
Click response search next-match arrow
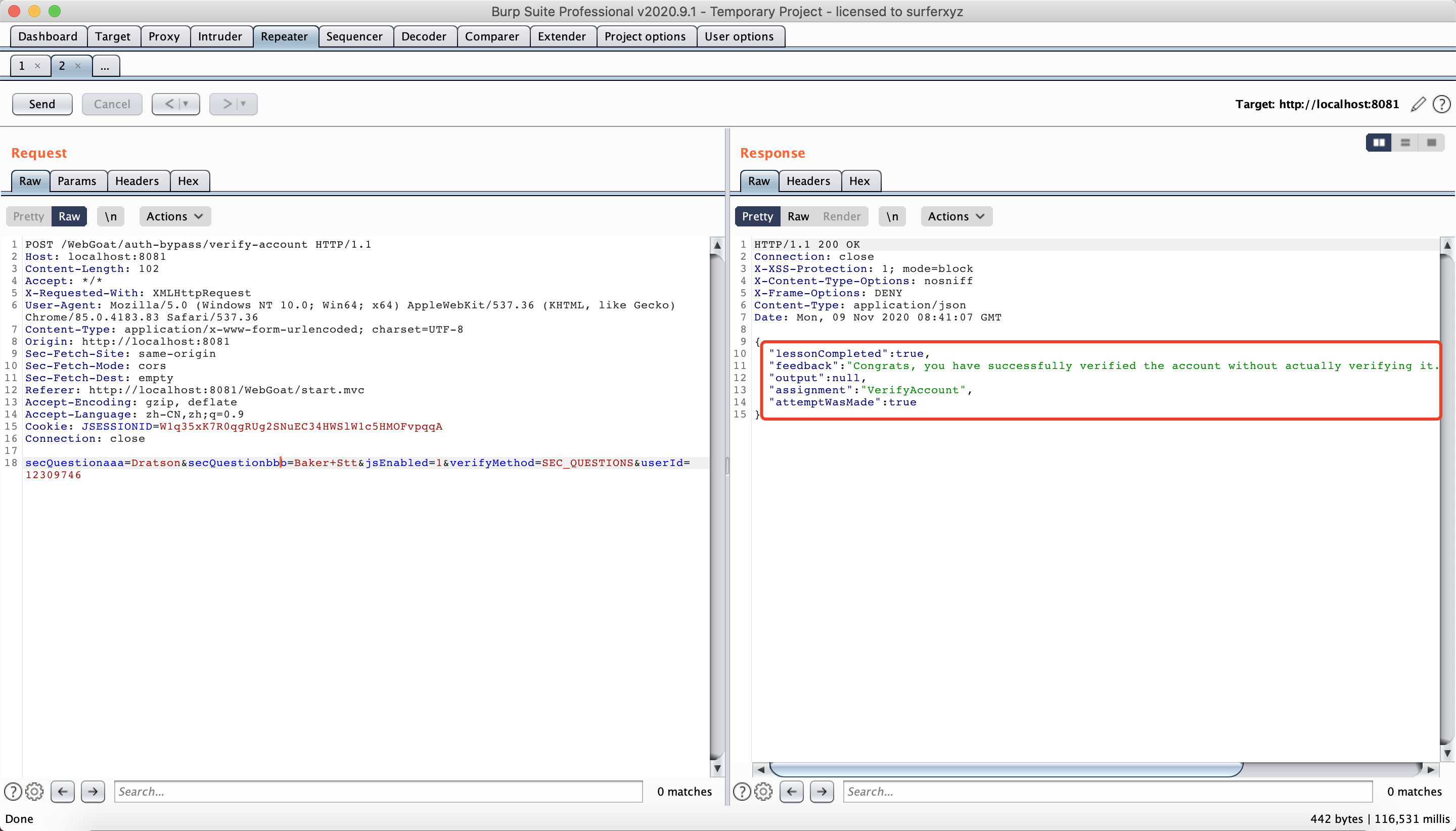822,792
